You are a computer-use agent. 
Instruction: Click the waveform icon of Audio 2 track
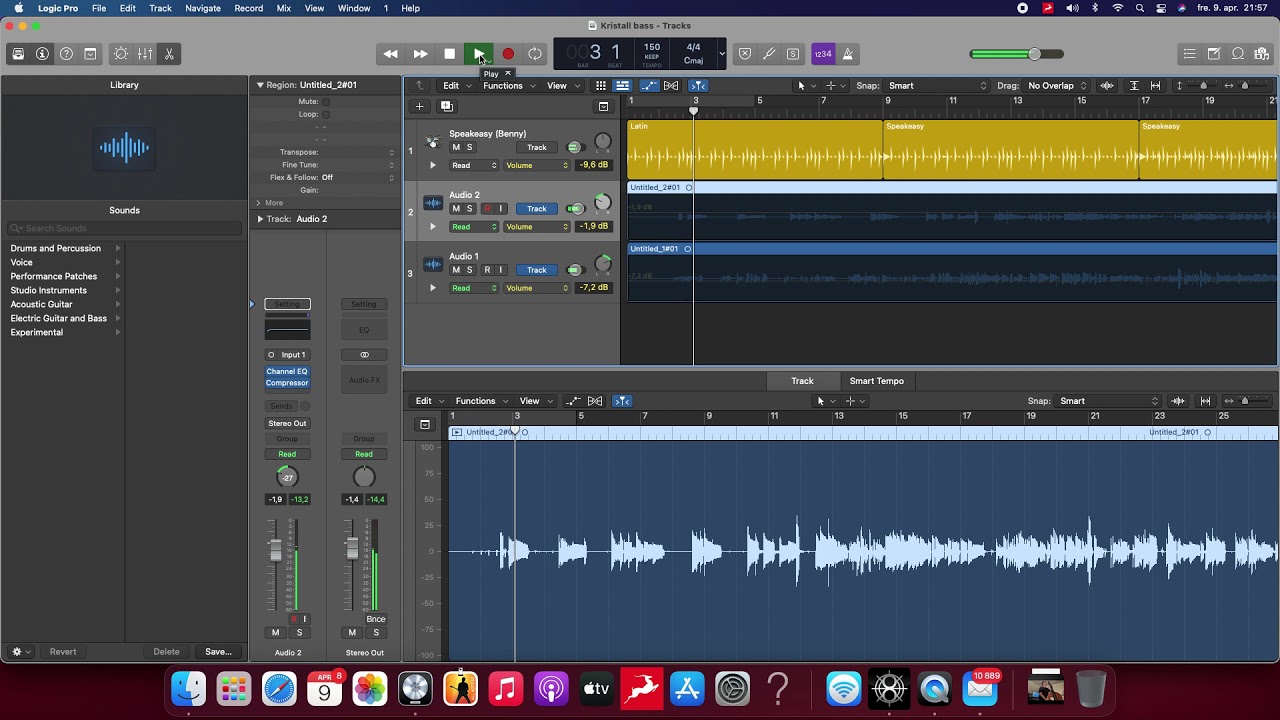432,203
